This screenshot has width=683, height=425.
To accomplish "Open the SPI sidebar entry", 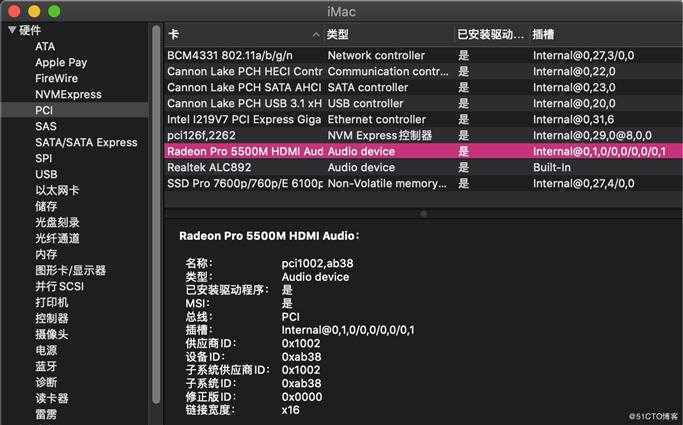I will (x=44, y=158).
